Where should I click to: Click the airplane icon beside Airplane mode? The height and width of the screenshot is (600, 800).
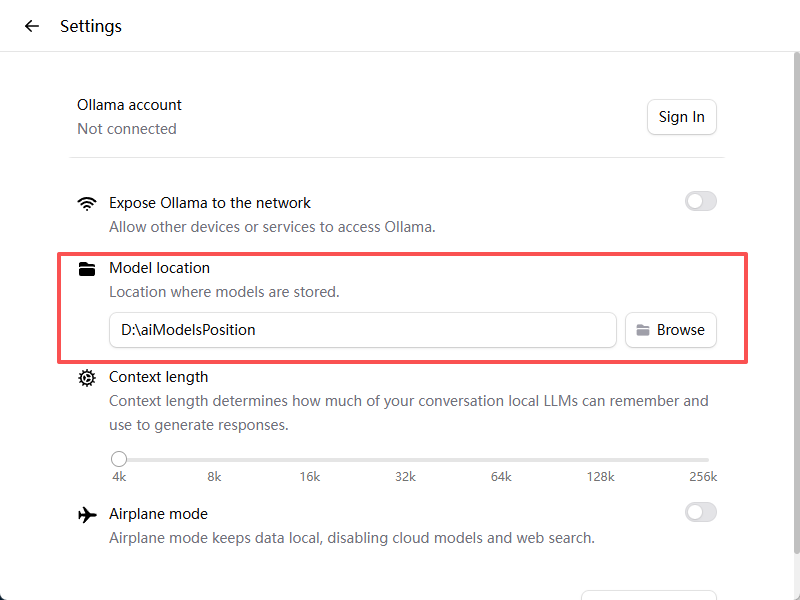[87, 515]
